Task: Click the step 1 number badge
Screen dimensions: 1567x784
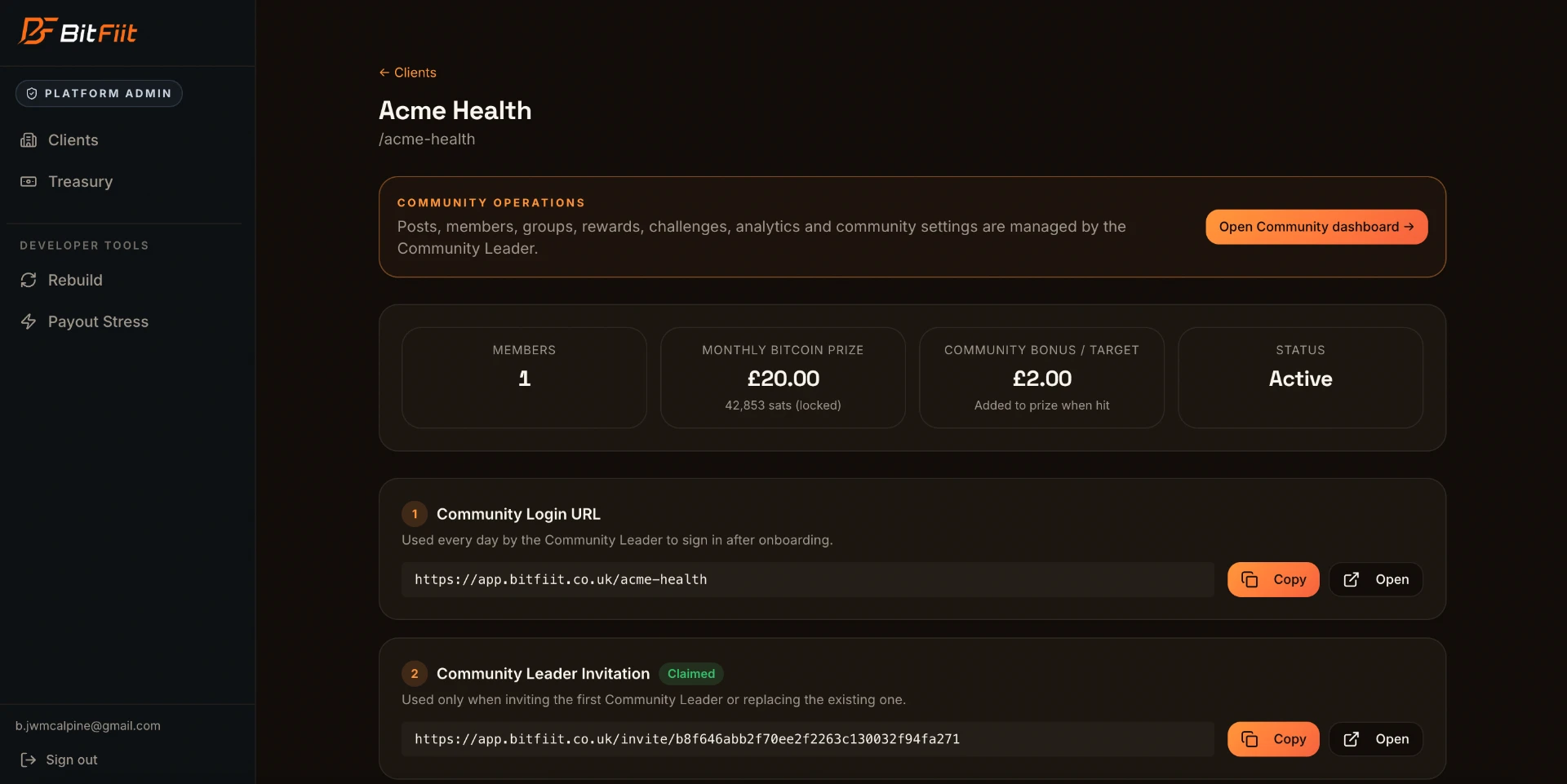Action: (415, 515)
